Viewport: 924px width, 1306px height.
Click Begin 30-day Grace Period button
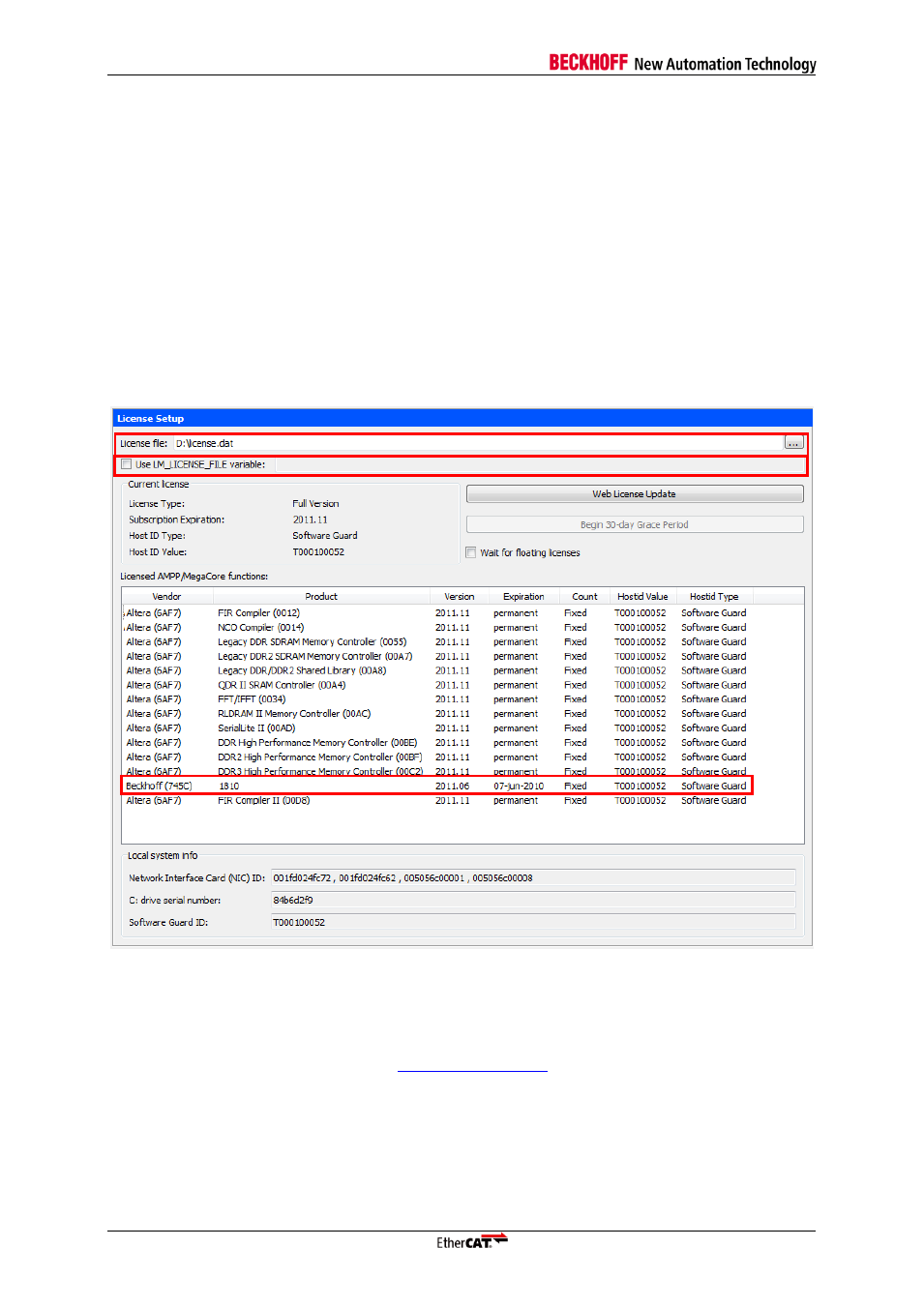tap(635, 525)
